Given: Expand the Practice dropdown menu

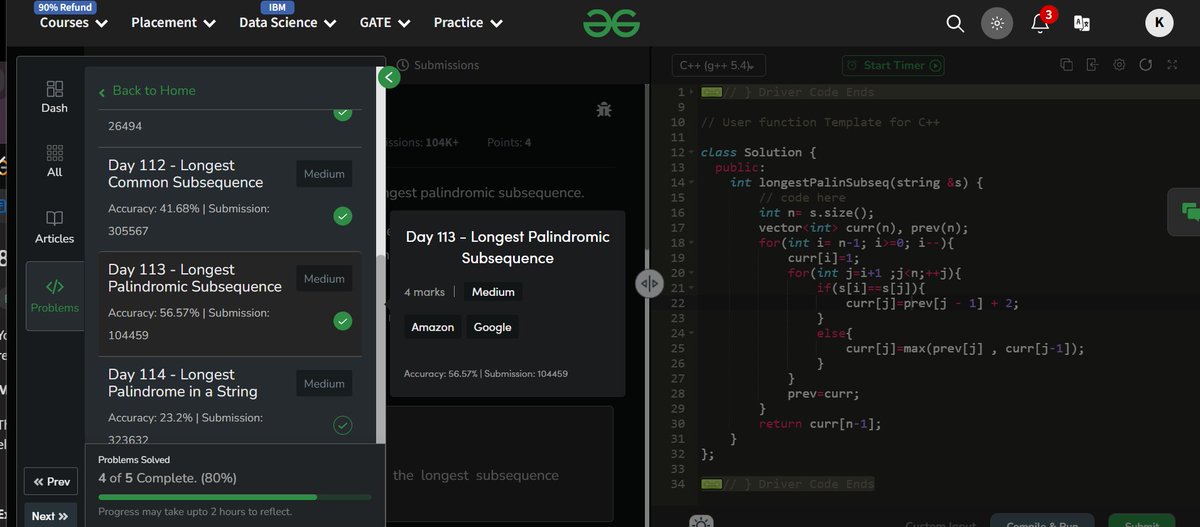Looking at the screenshot, I should (x=468, y=22).
